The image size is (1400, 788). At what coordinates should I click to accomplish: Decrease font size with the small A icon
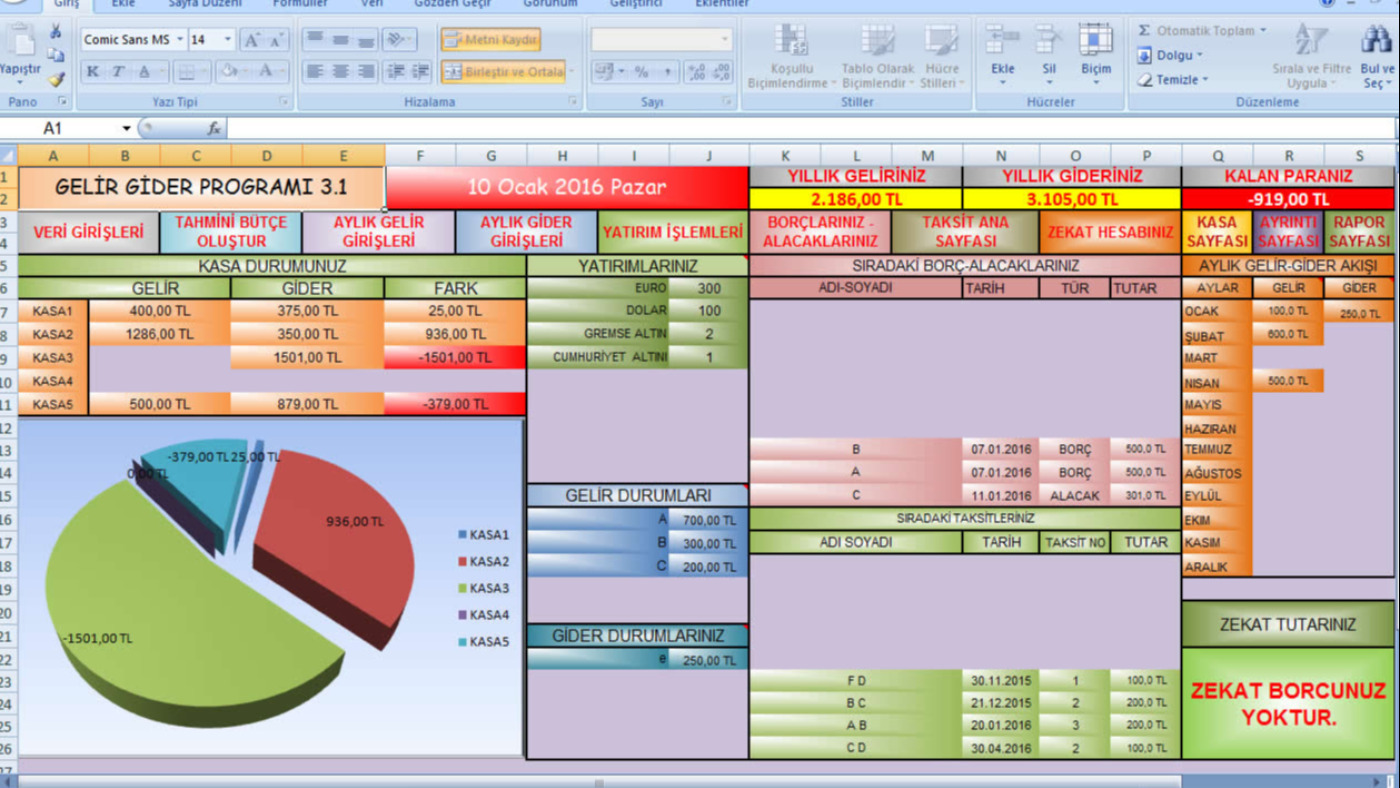(276, 40)
